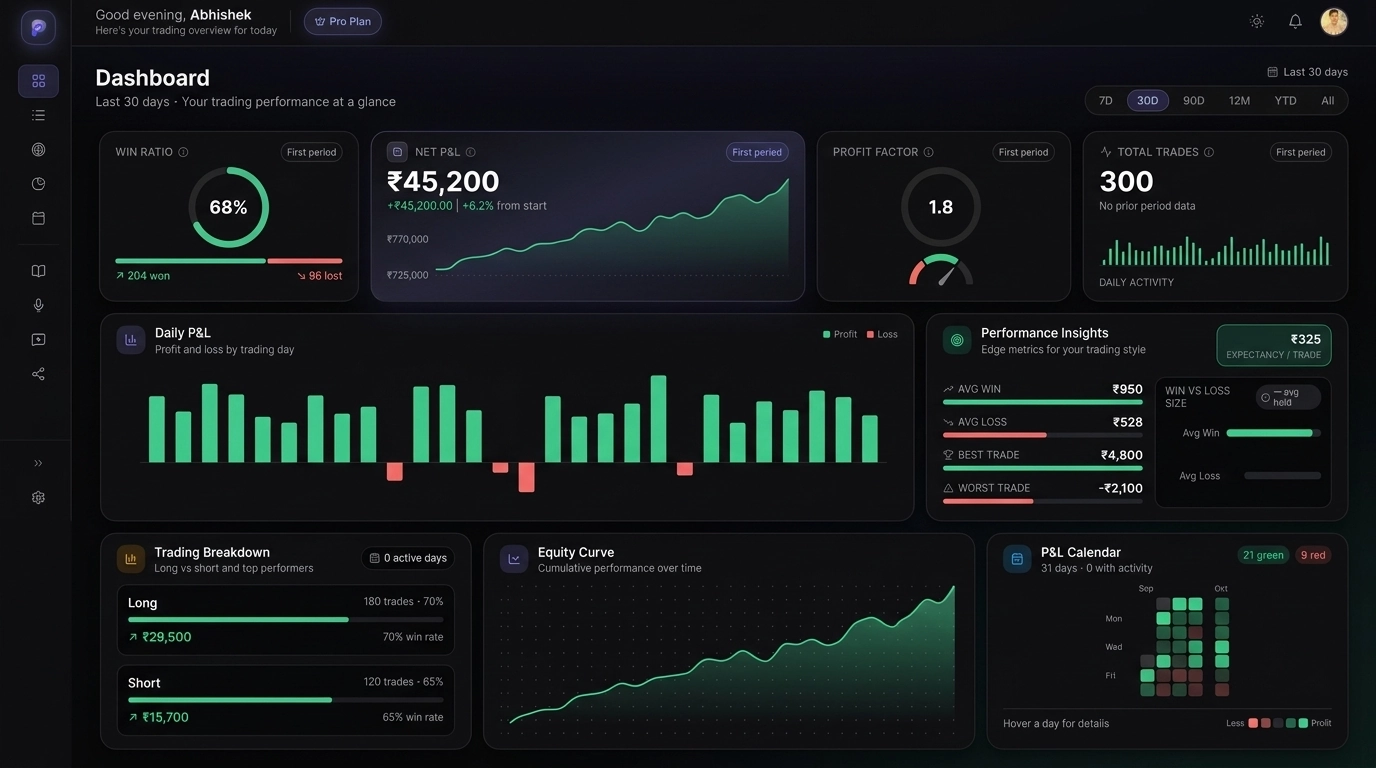
Task: Select the All time range
Action: tap(1327, 100)
